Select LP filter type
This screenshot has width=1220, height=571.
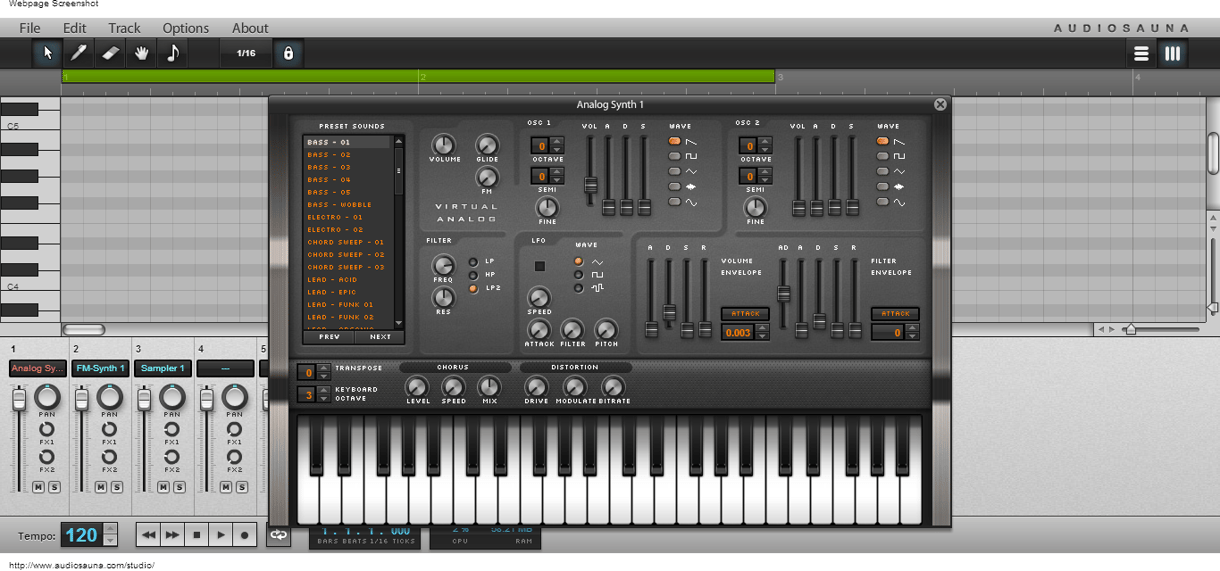point(474,262)
